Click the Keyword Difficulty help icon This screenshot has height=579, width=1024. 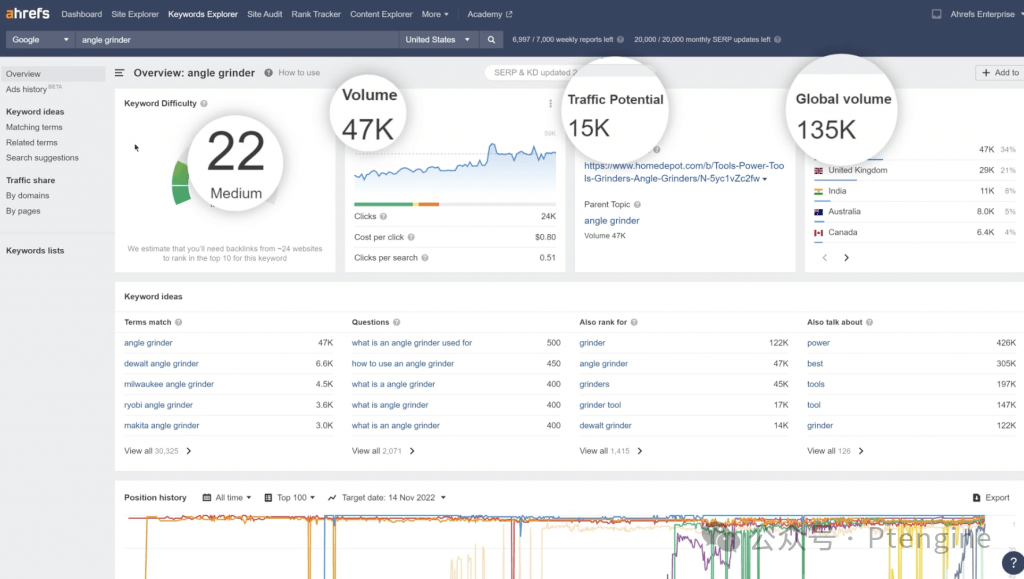[204, 104]
